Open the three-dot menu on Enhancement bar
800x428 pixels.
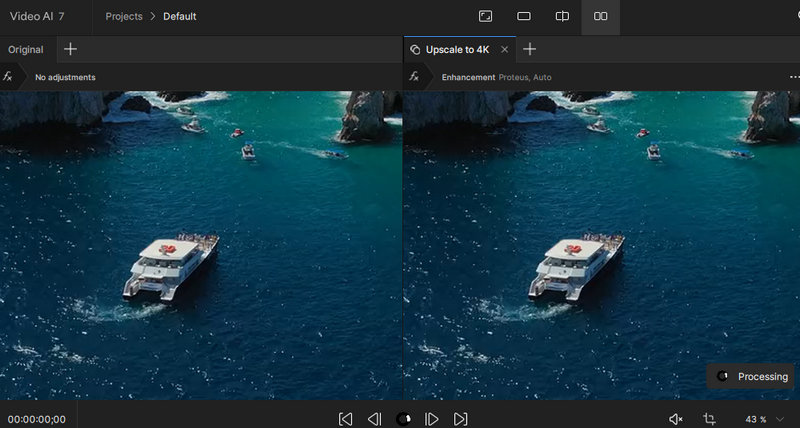[794, 77]
